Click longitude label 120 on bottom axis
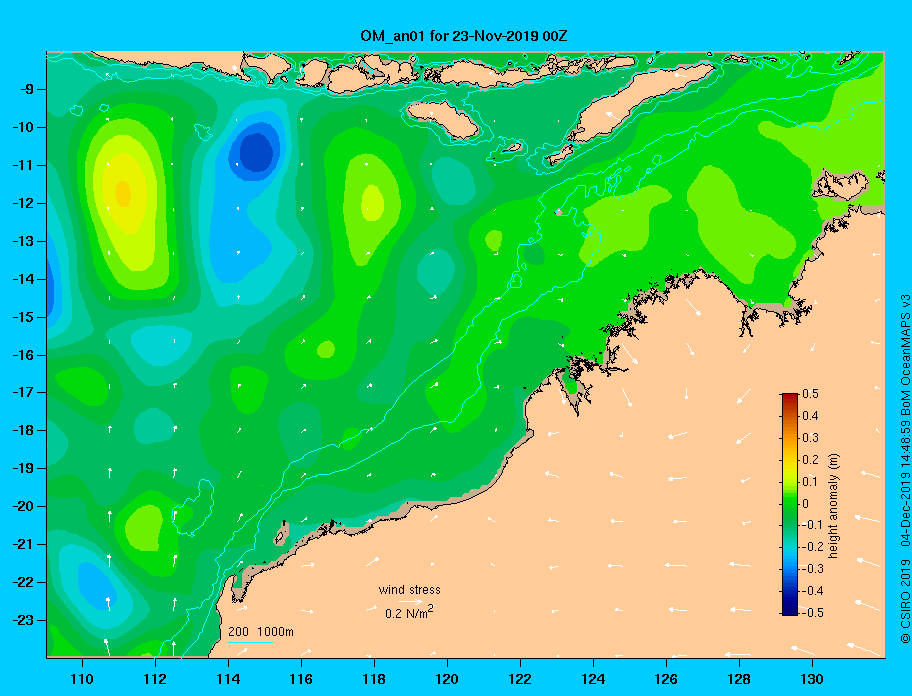Image resolution: width=912 pixels, height=696 pixels. point(447,679)
